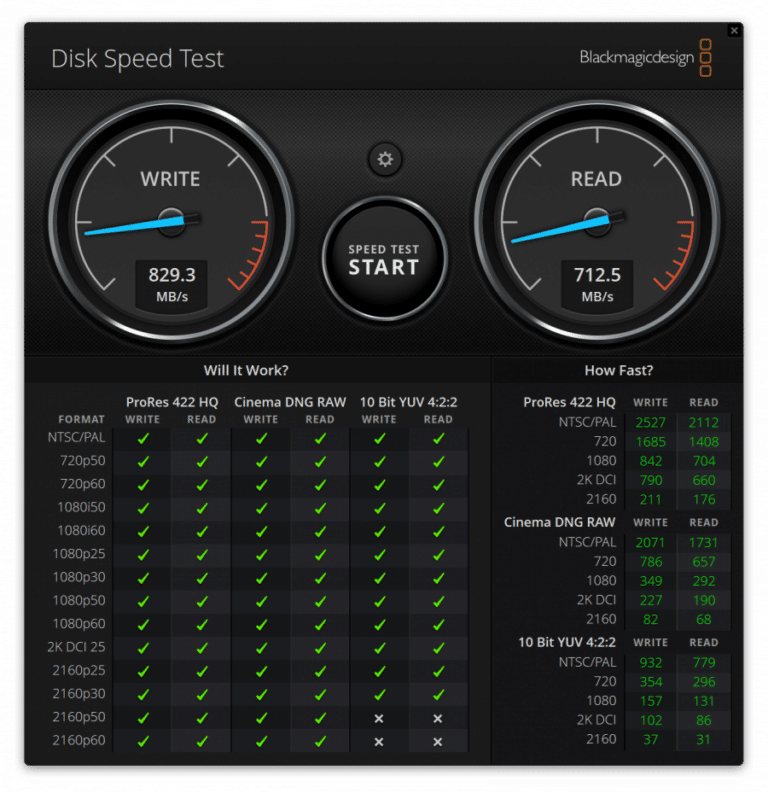
Task: Click the 1080p60 Cinema DNG read checkmark
Action: 320,625
